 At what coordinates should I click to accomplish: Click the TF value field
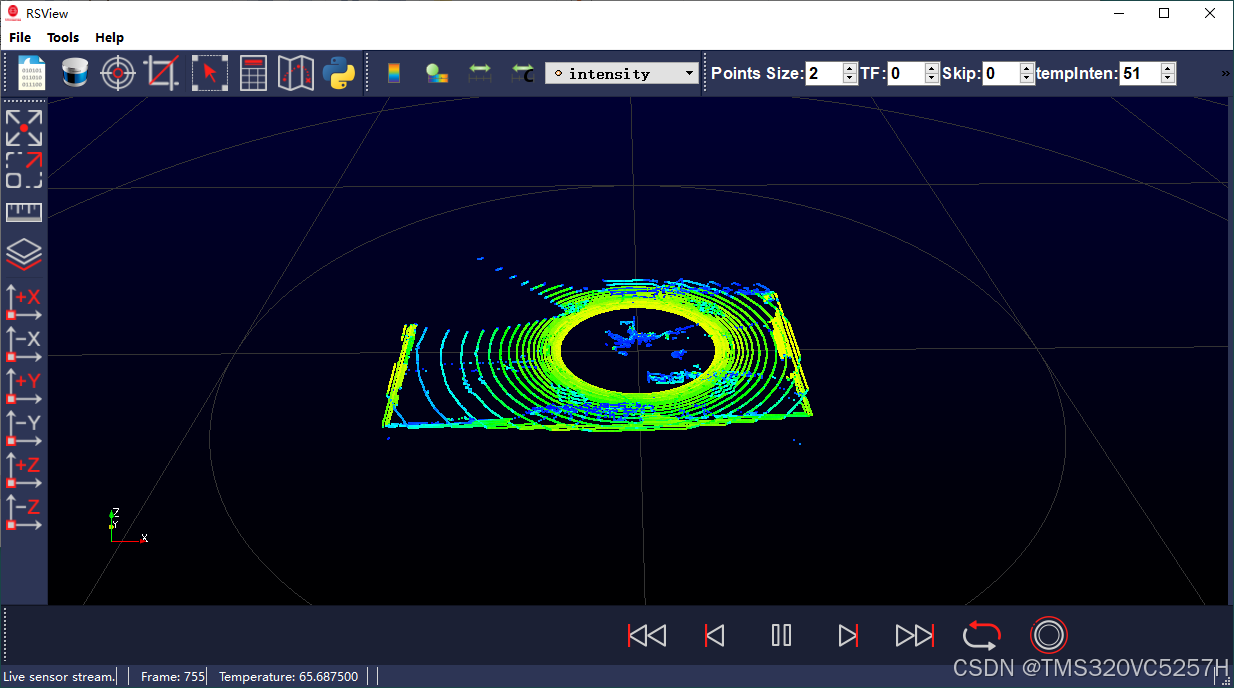[x=906, y=73]
